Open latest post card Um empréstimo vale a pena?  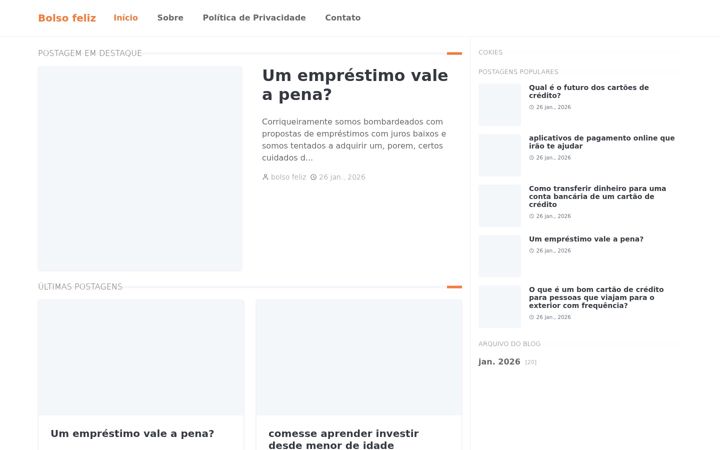pos(132,433)
